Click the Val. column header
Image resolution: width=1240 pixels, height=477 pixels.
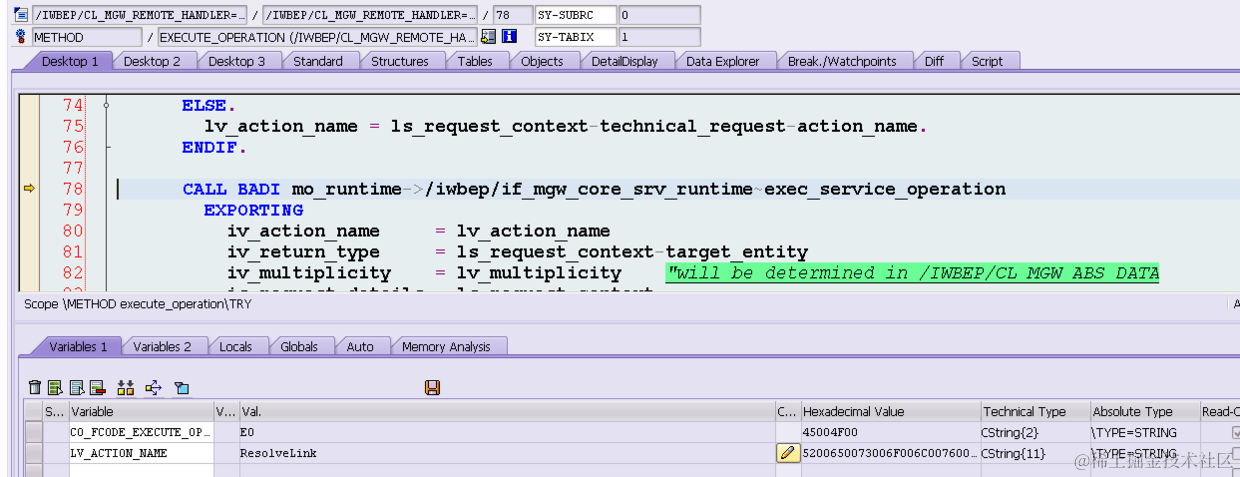pyautogui.click(x=506, y=411)
